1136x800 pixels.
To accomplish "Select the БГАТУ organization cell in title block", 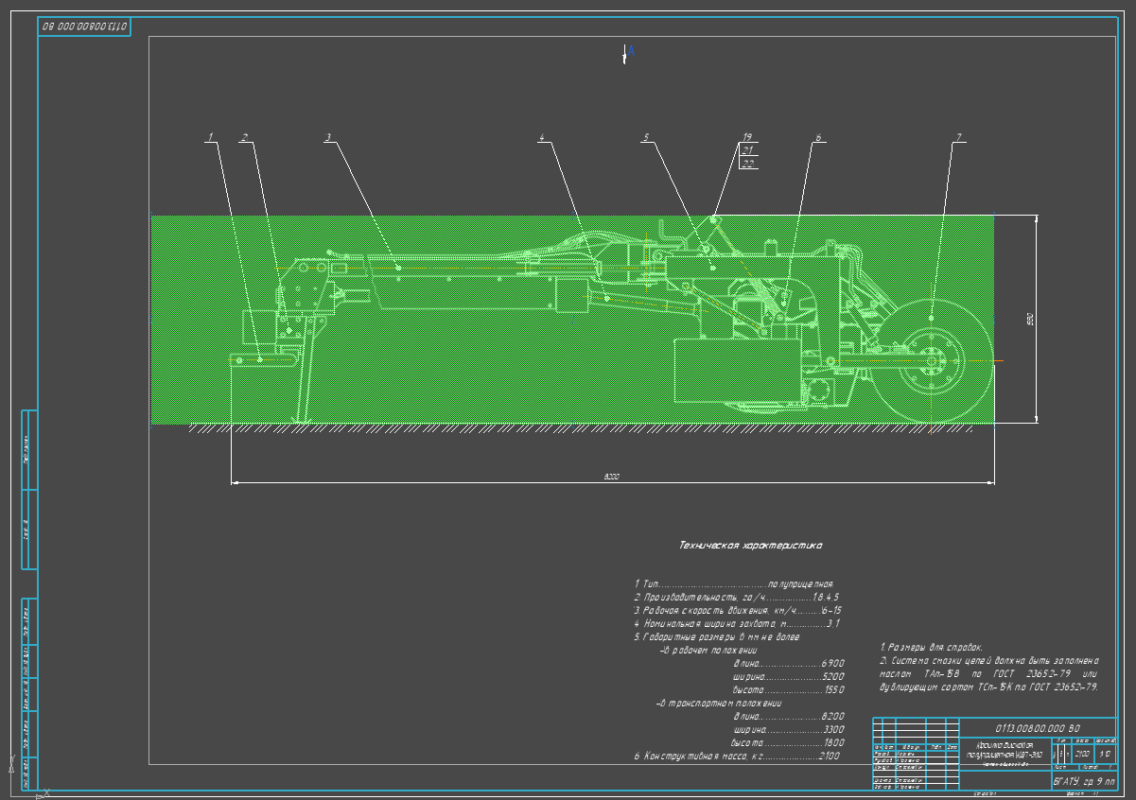I will pyautogui.click(x=1083, y=778).
